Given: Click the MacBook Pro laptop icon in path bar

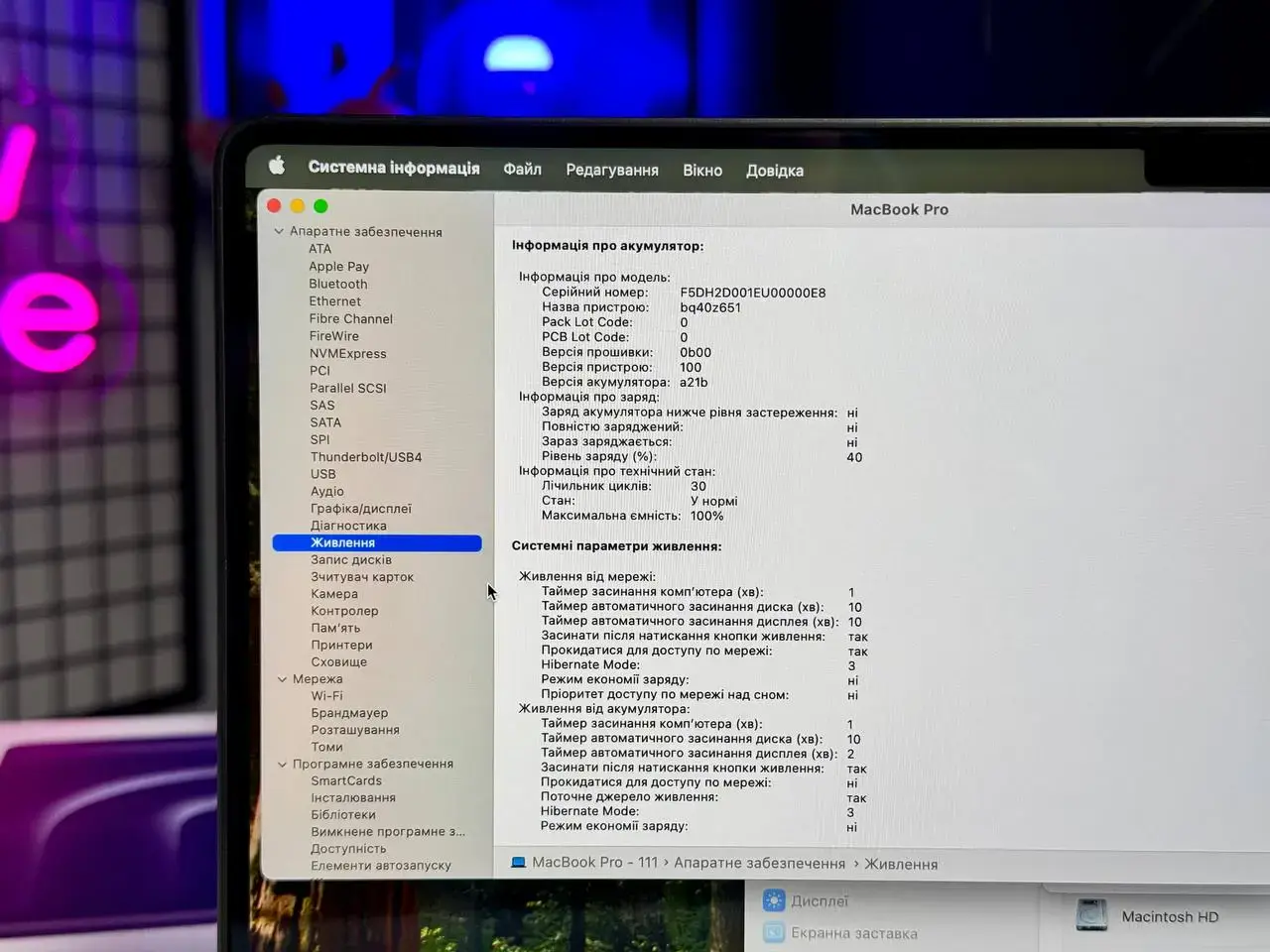Looking at the screenshot, I should (x=518, y=862).
